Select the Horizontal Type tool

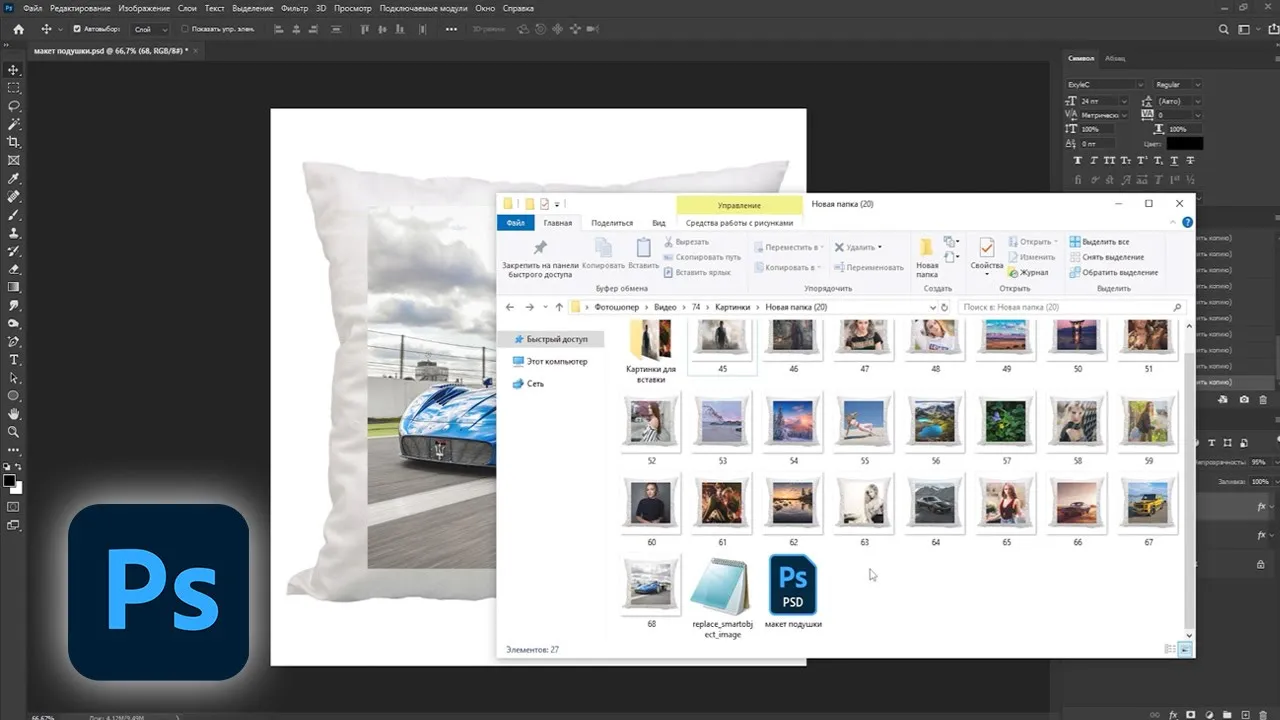pos(14,359)
